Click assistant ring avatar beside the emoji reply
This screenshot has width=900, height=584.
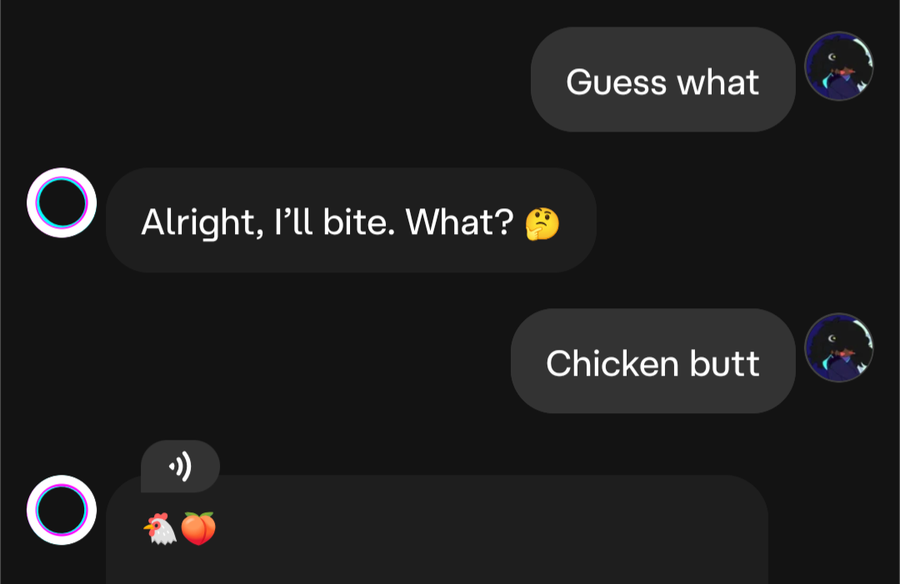coord(61,510)
